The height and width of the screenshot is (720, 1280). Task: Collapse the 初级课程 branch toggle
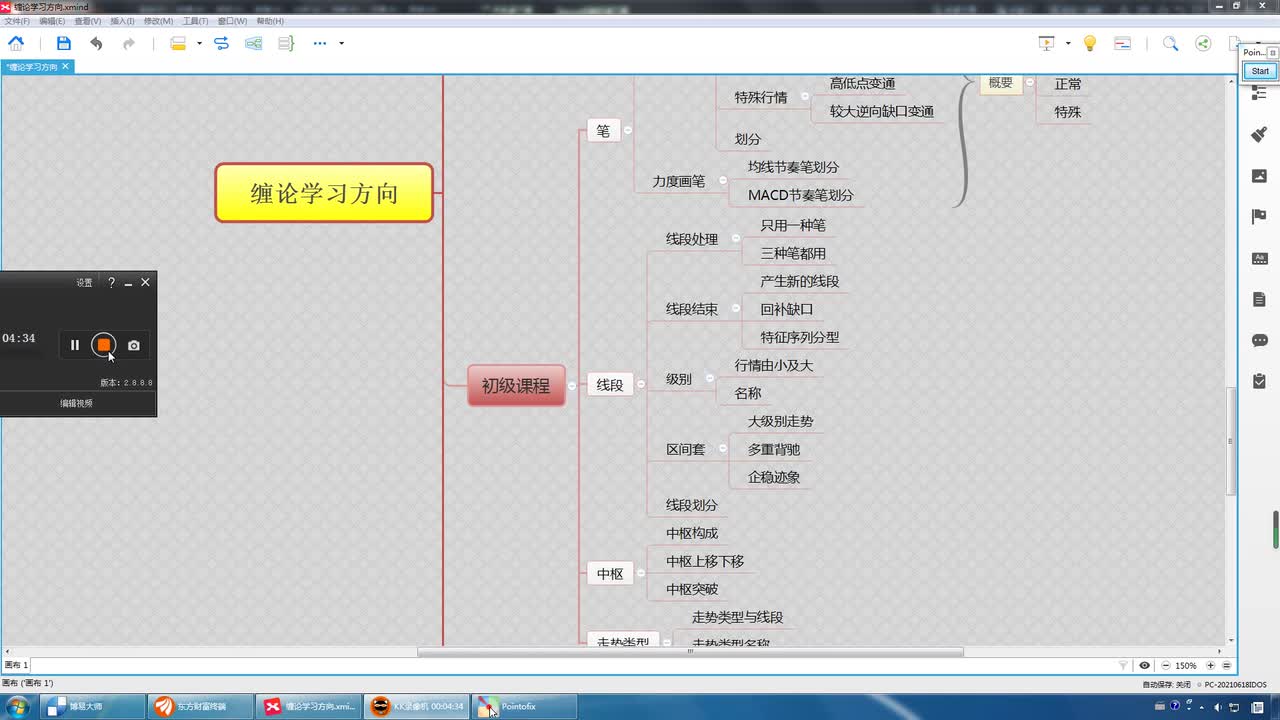click(572, 386)
